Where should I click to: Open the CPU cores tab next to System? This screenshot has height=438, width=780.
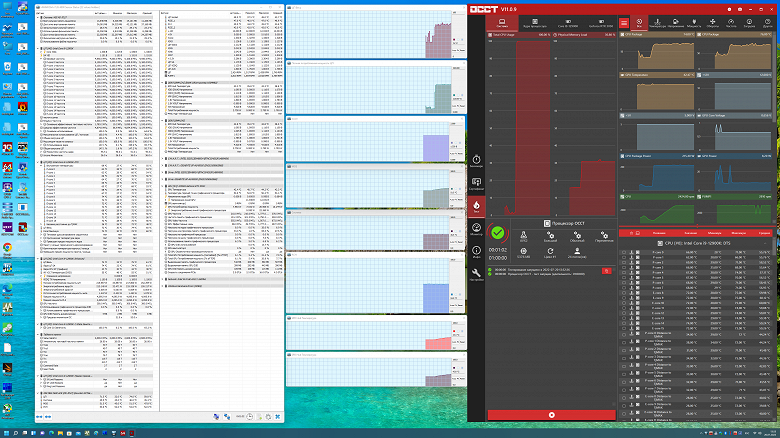(535, 23)
